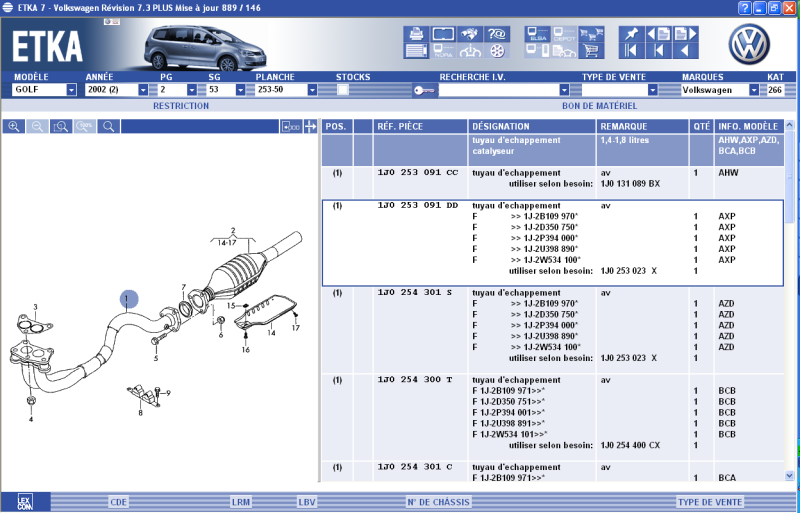Image resolution: width=800 pixels, height=513 pixels.
Task: Go to previous page document icon
Action: click(x=659, y=34)
